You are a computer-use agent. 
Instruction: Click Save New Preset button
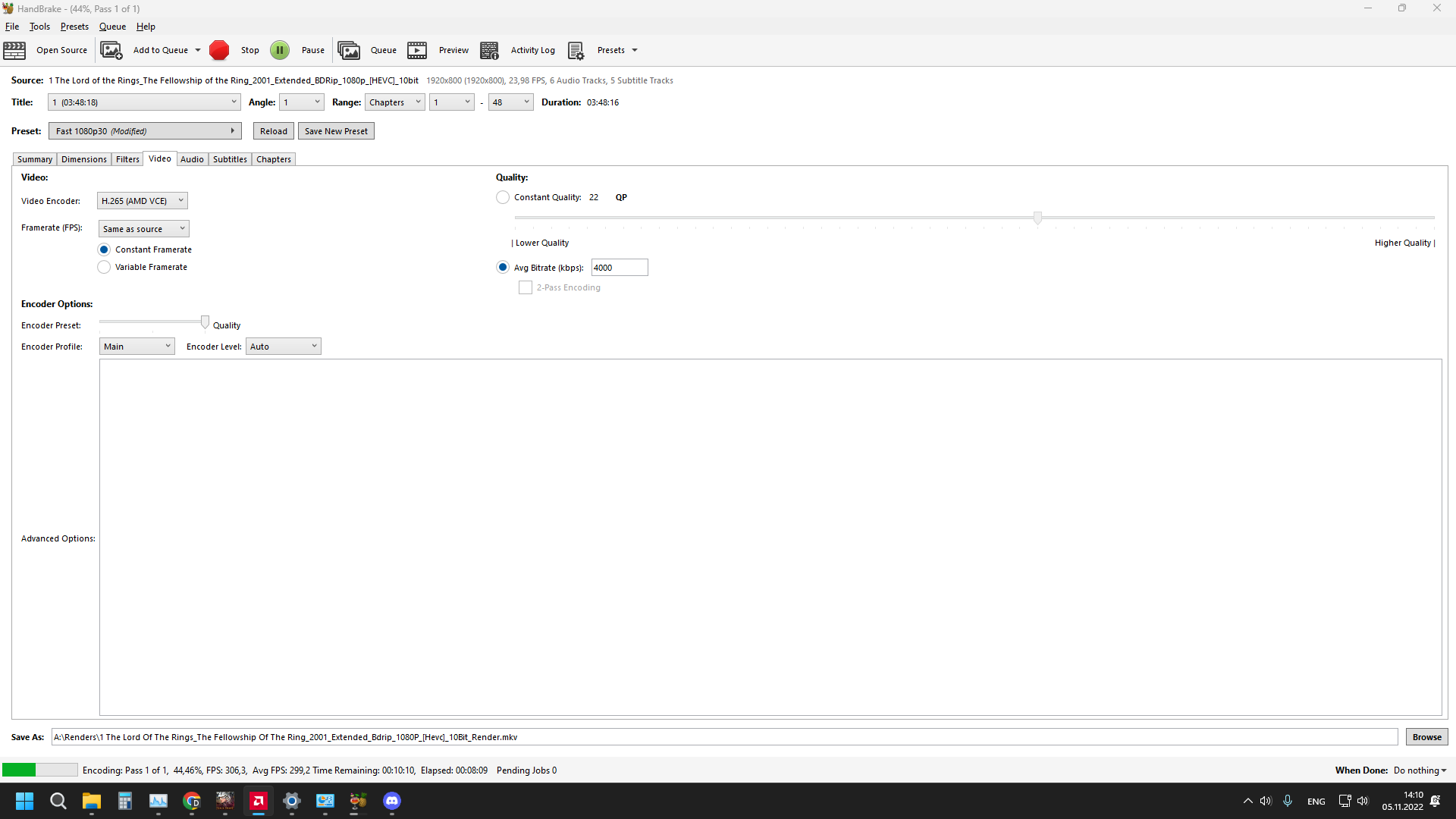336,131
